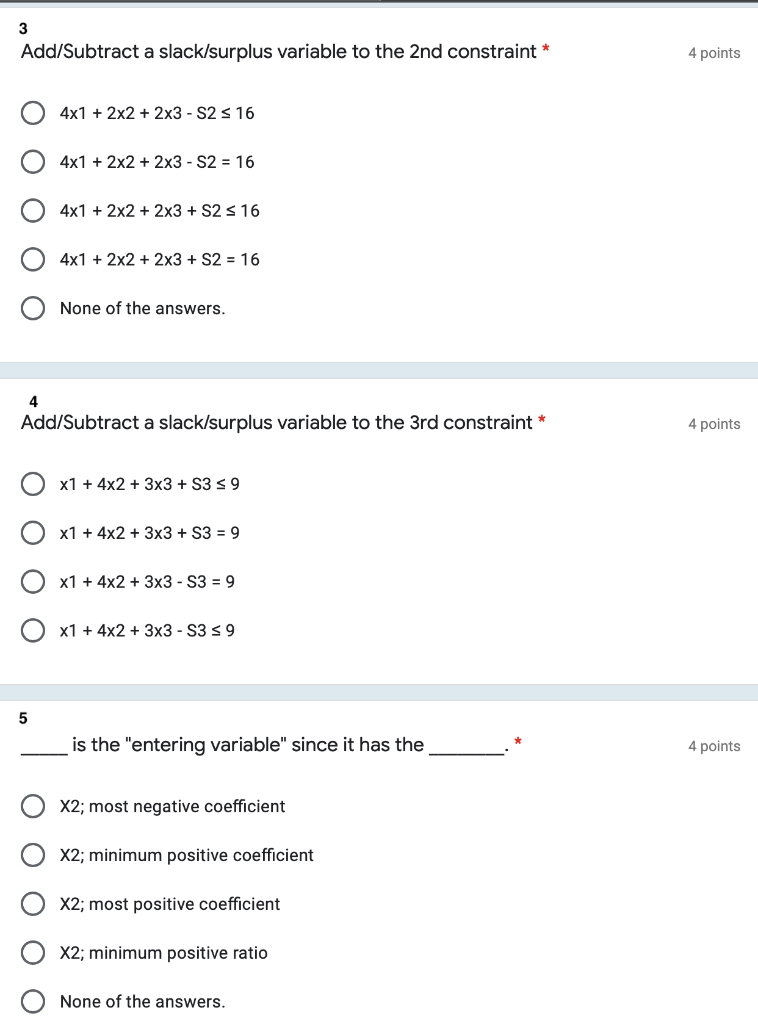
Task: Choose "None of the answers" for question 5
Action: pyautogui.click(x=33, y=1001)
